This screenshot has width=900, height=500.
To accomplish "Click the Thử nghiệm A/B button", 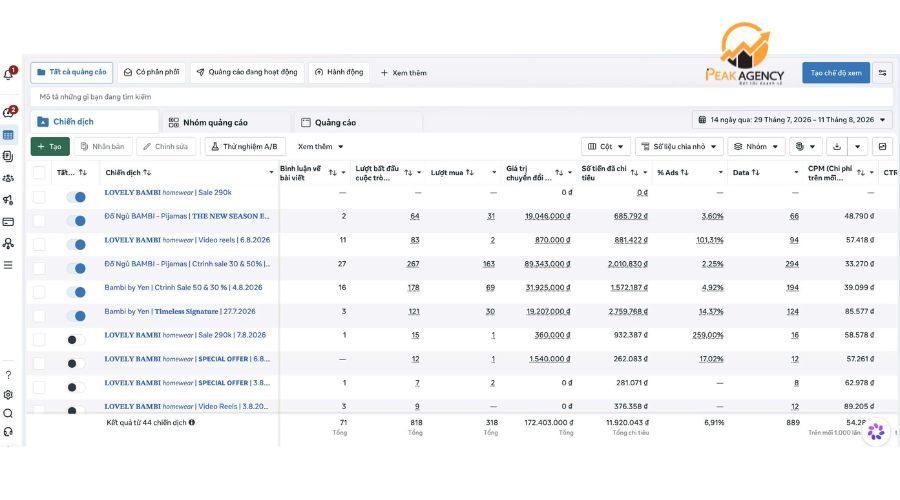I will (x=244, y=146).
